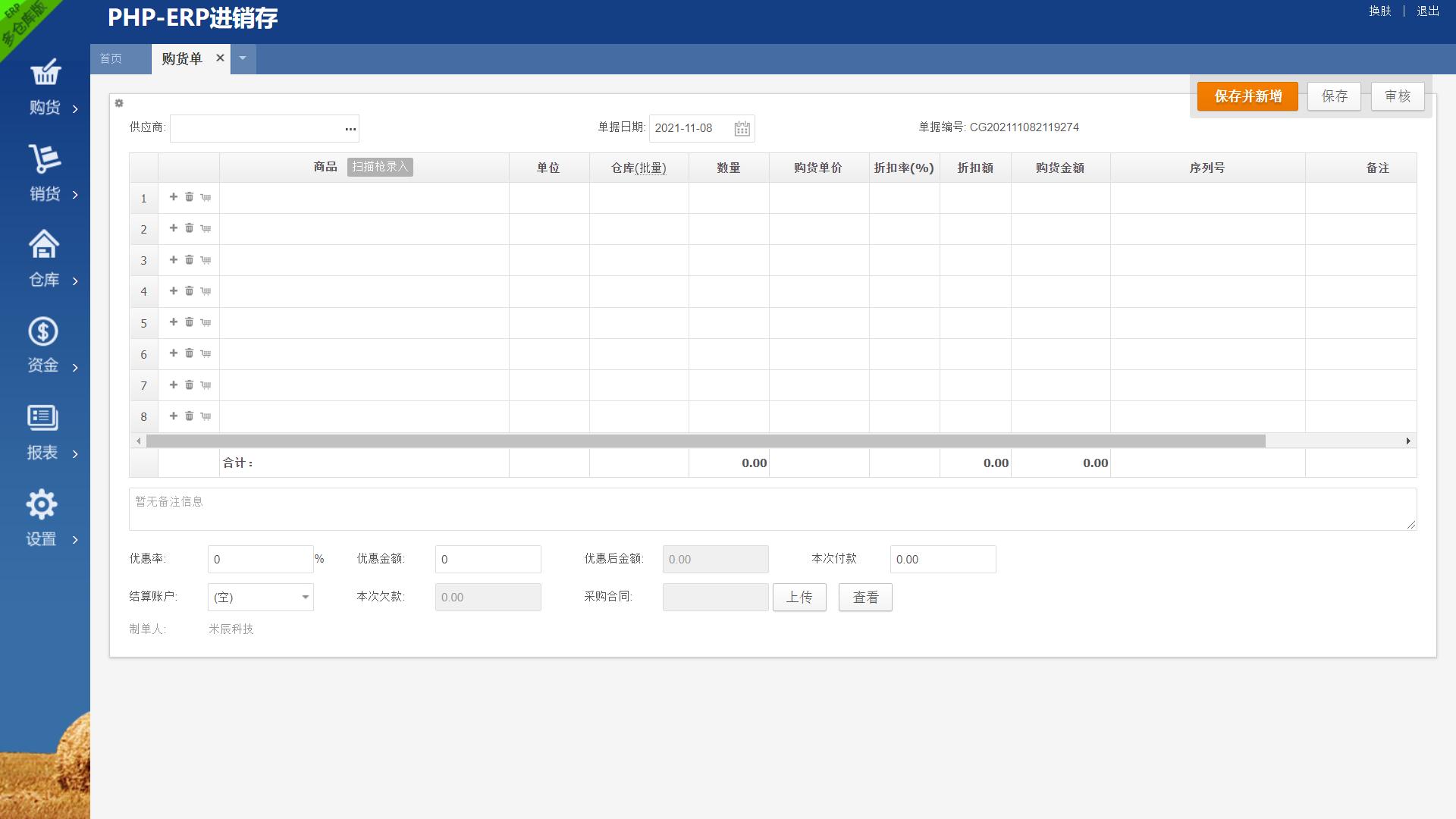Expand the 购货 sidebar chevron
This screenshot has height=819, width=1456.
tap(75, 109)
